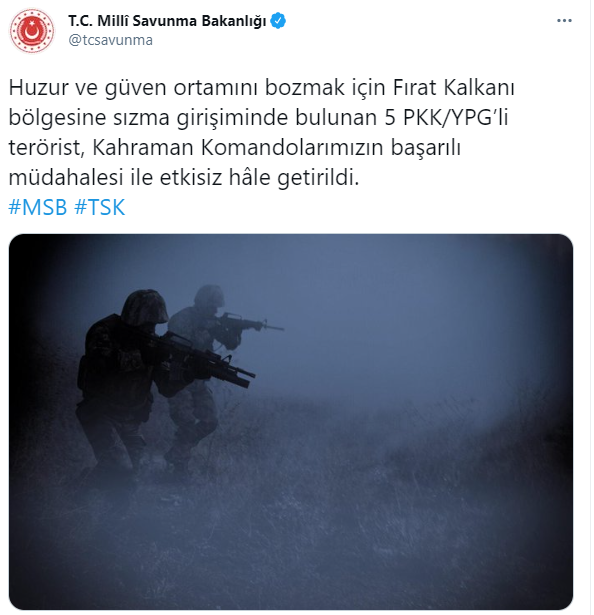
Task: Click the foreground soldier's helmet
Action: [144, 307]
